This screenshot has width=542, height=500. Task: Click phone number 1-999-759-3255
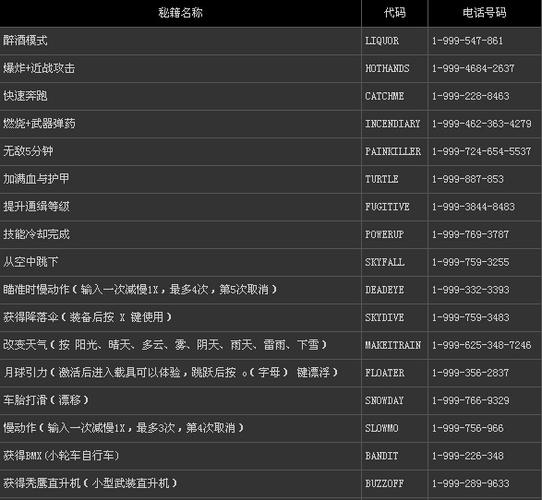[x=470, y=262]
